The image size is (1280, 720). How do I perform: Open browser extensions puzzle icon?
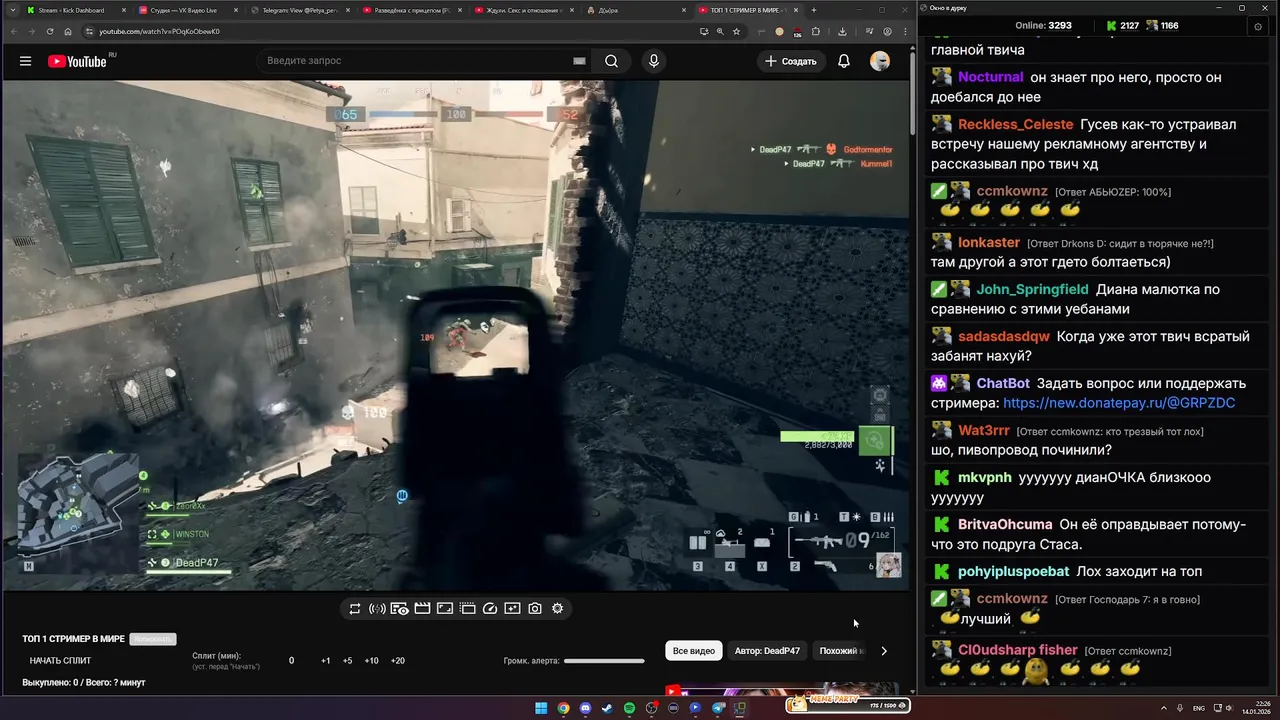coord(815,31)
